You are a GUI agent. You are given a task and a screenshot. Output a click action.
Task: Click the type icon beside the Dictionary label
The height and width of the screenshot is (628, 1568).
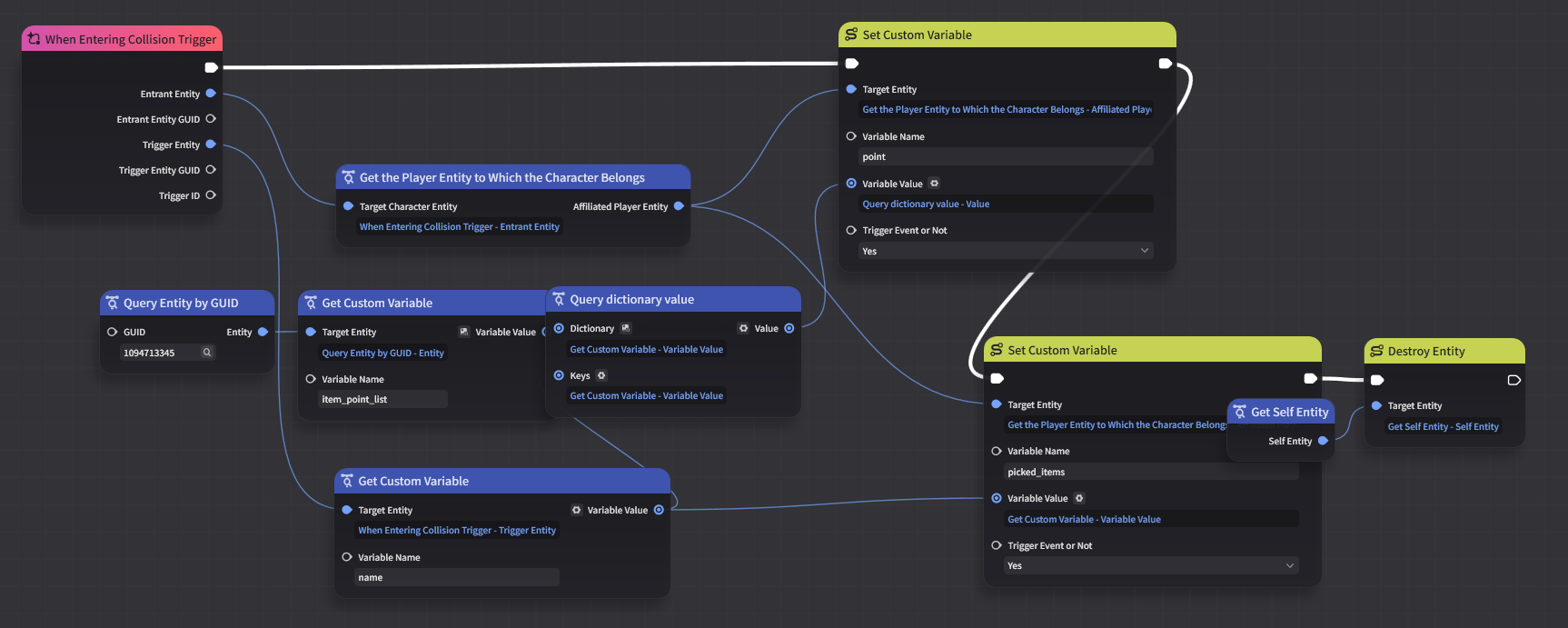pos(625,328)
